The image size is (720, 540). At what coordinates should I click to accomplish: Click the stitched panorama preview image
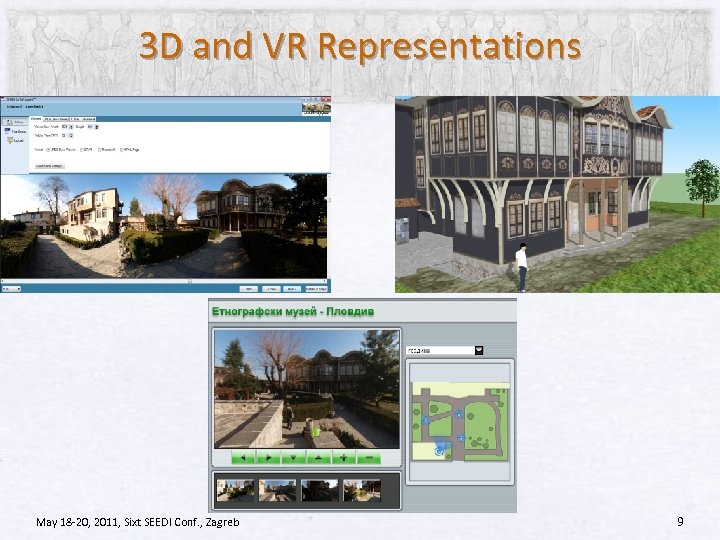164,226
